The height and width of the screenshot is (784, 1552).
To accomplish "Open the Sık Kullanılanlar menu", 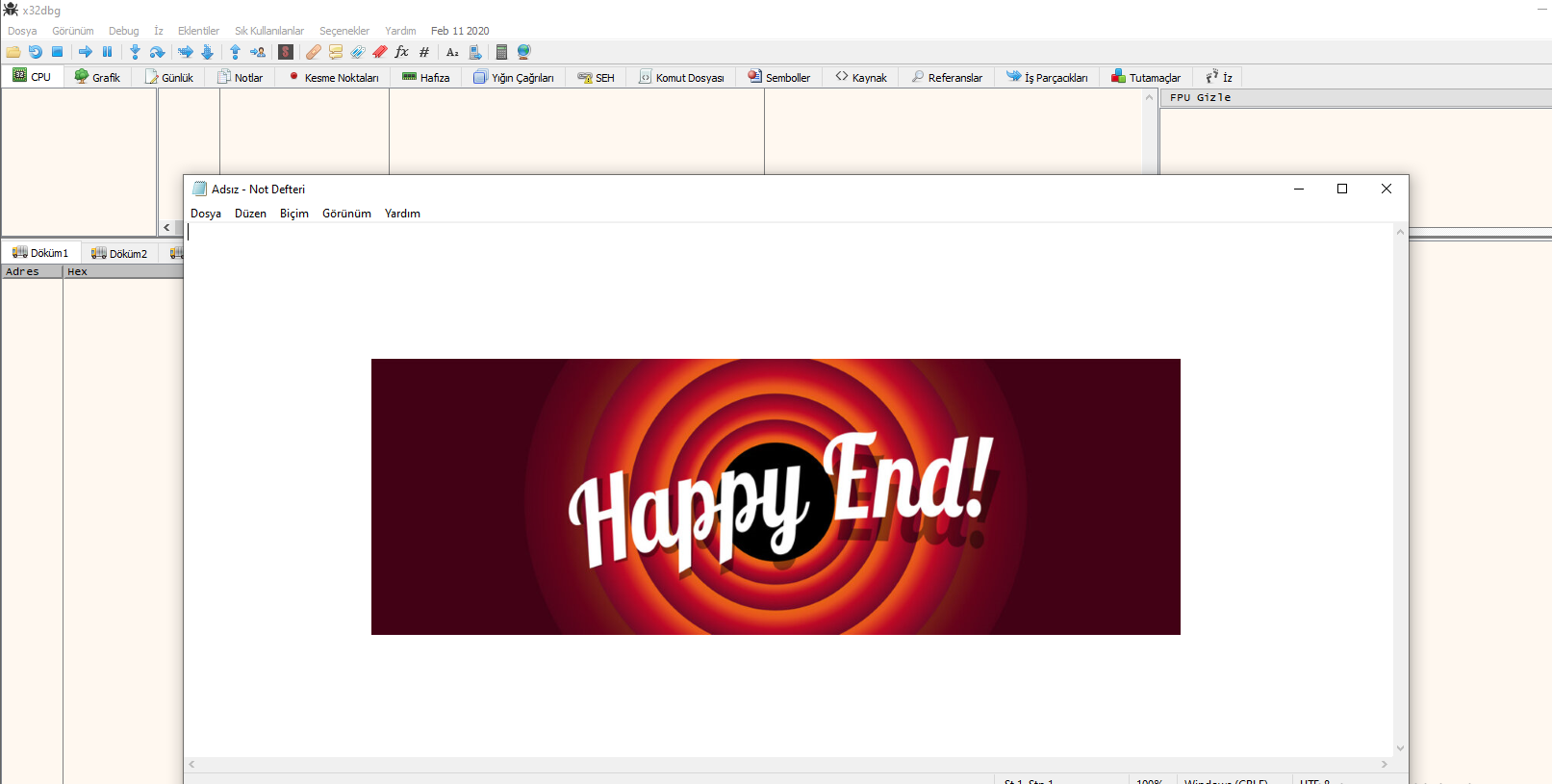I will pos(269,31).
